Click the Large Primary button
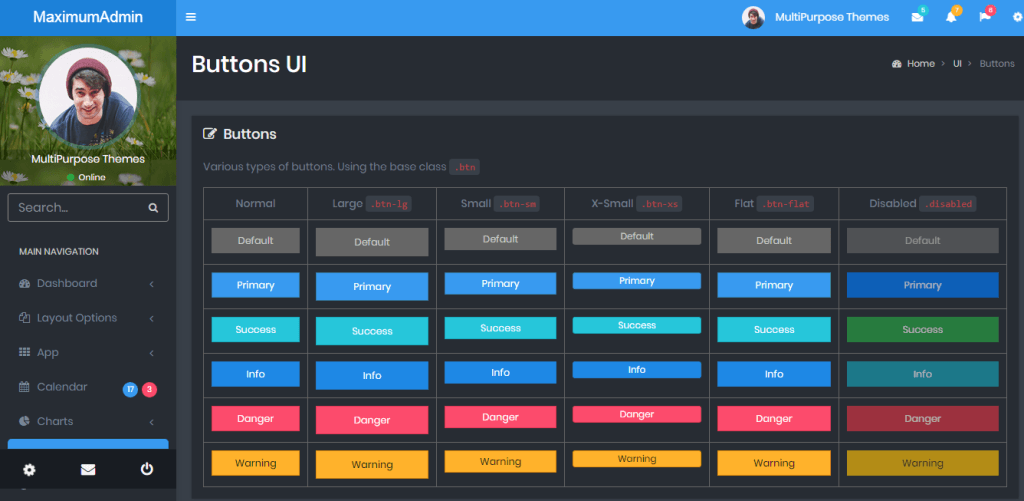The width and height of the screenshot is (1024, 501). click(x=372, y=287)
